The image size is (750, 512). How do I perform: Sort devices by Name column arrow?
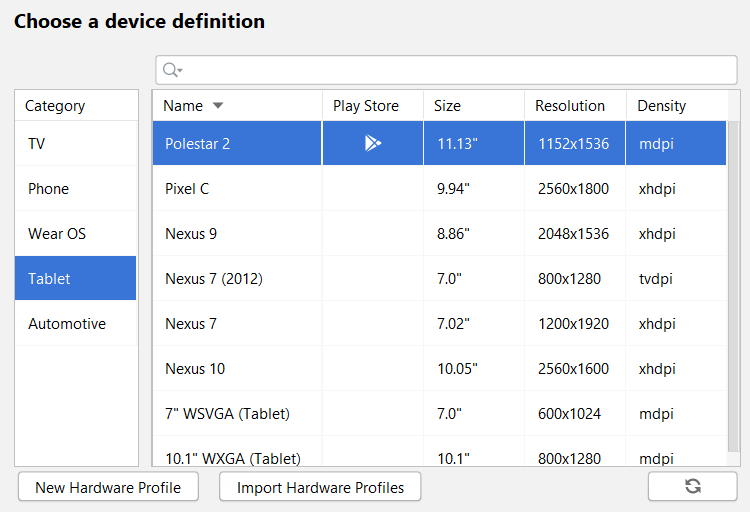pos(218,106)
